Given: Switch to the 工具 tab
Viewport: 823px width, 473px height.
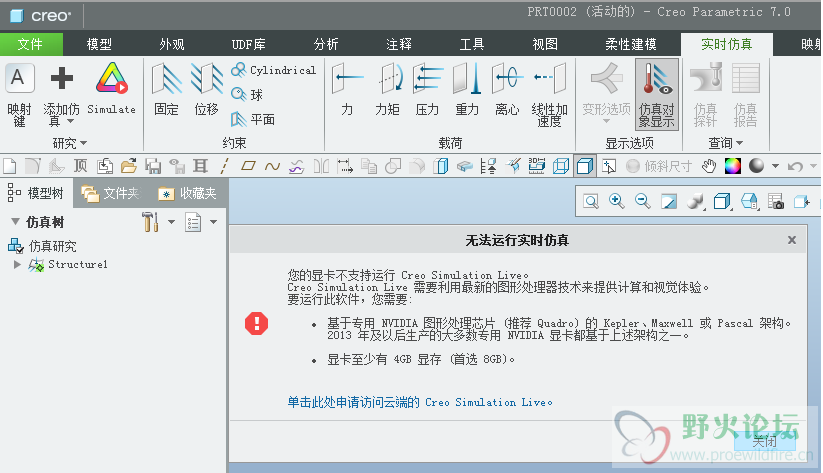Looking at the screenshot, I should [472, 44].
